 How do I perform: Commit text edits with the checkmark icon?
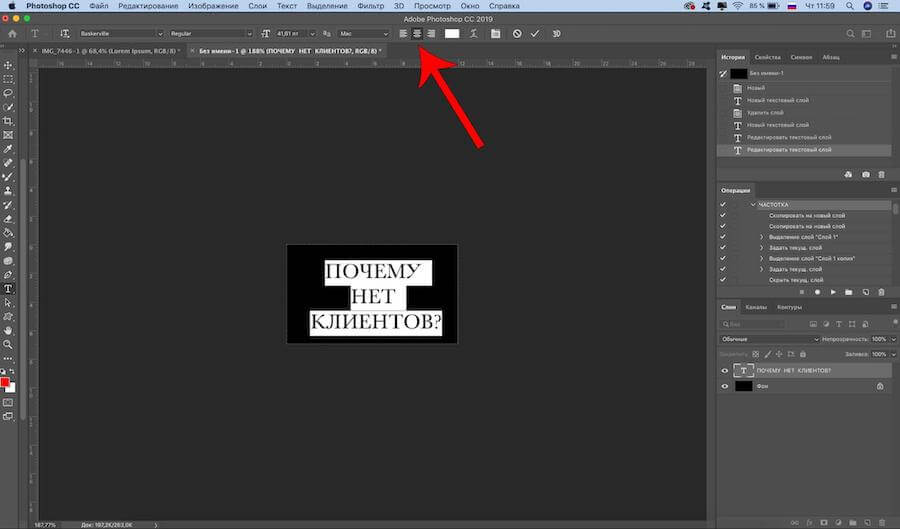click(x=535, y=33)
